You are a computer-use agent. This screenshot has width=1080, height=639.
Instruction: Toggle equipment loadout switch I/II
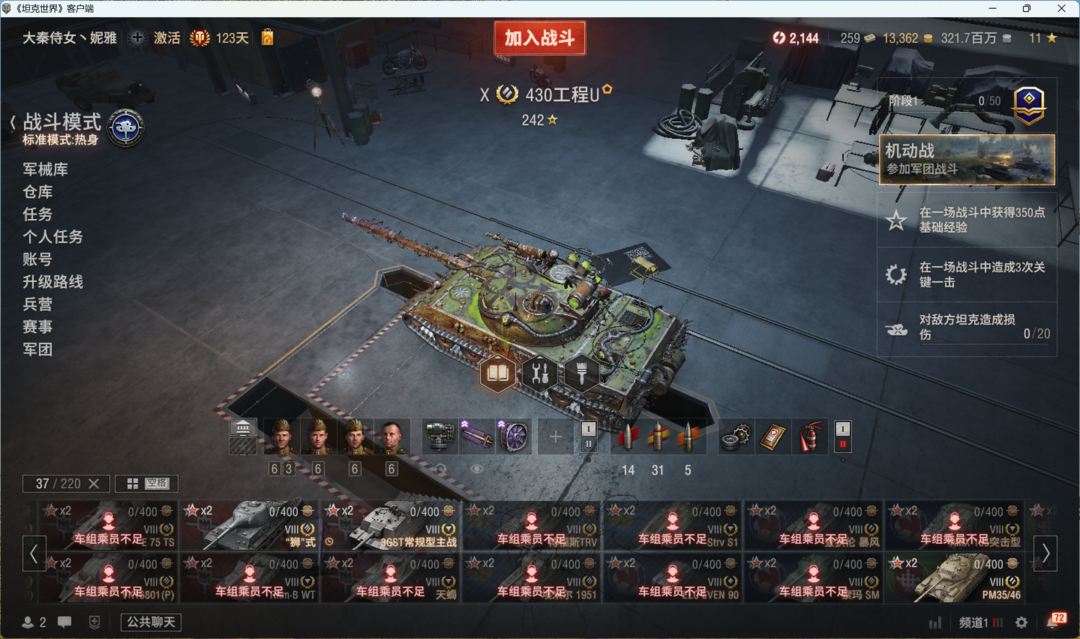588,437
